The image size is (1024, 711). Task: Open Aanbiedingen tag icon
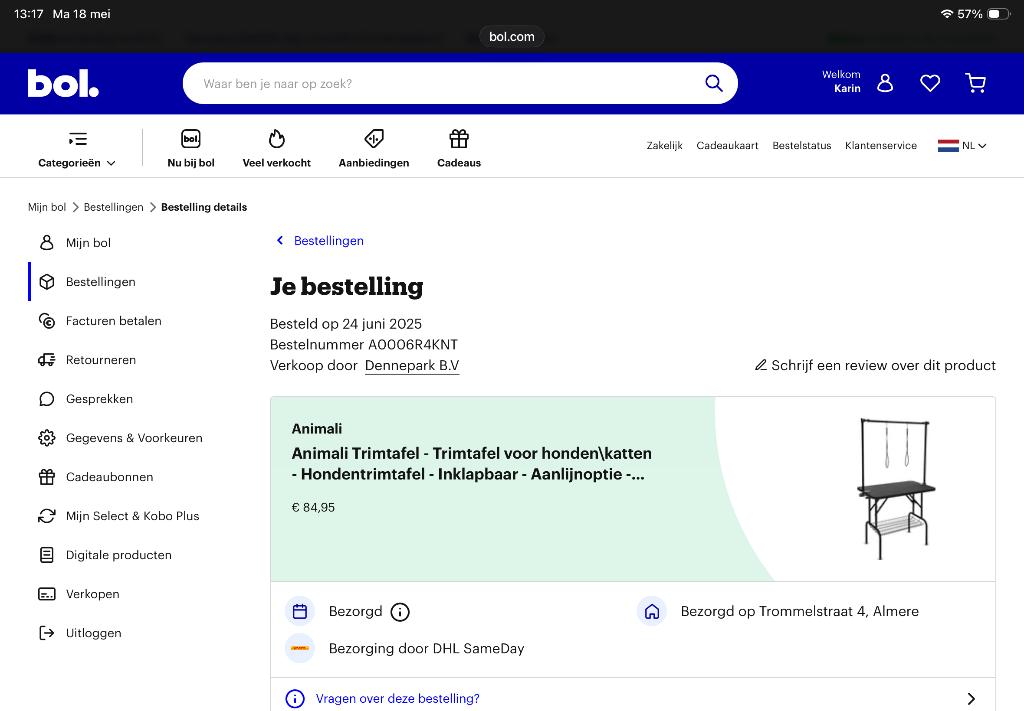tap(374, 138)
